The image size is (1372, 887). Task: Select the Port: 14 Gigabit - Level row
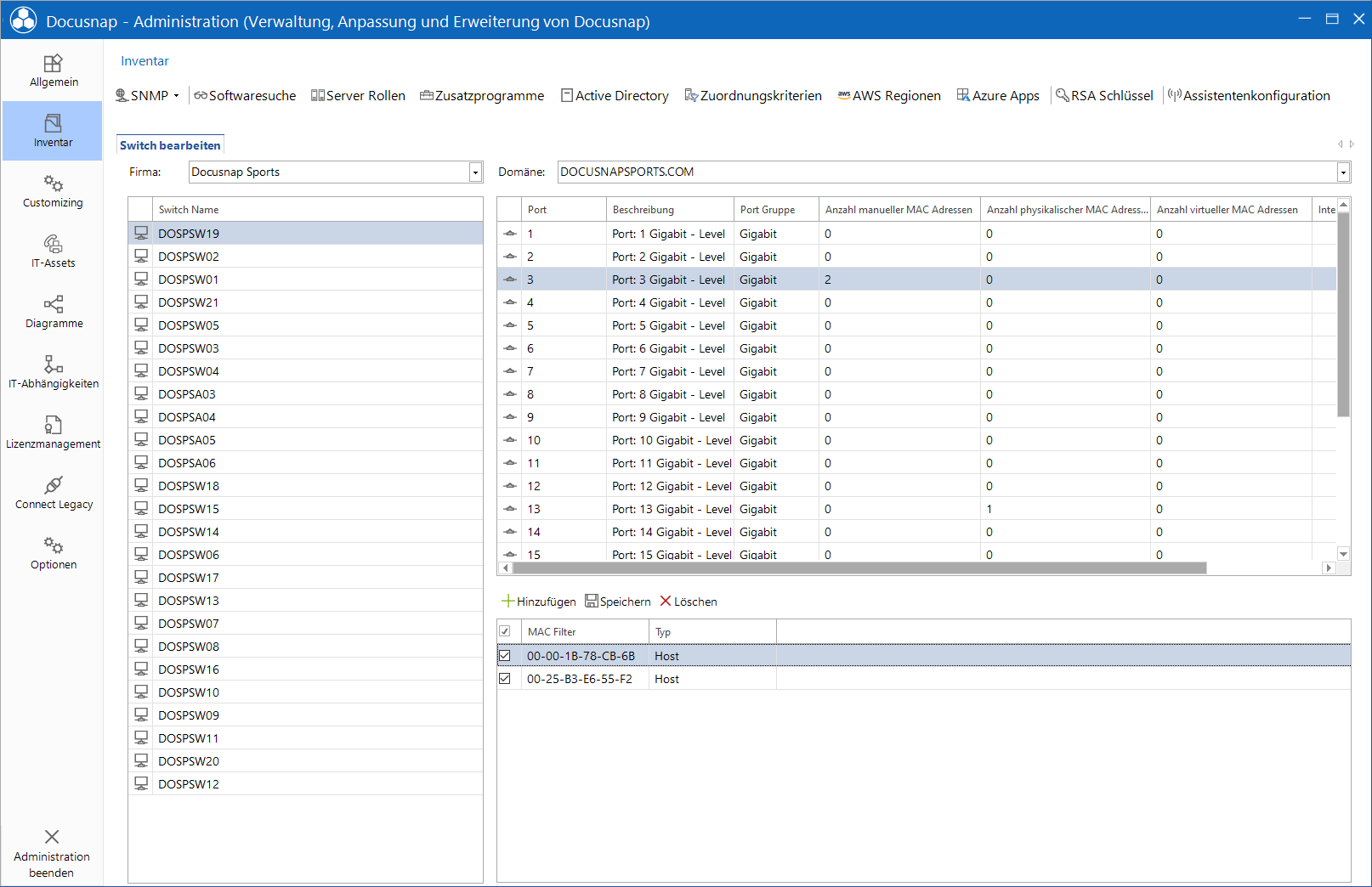(x=916, y=531)
